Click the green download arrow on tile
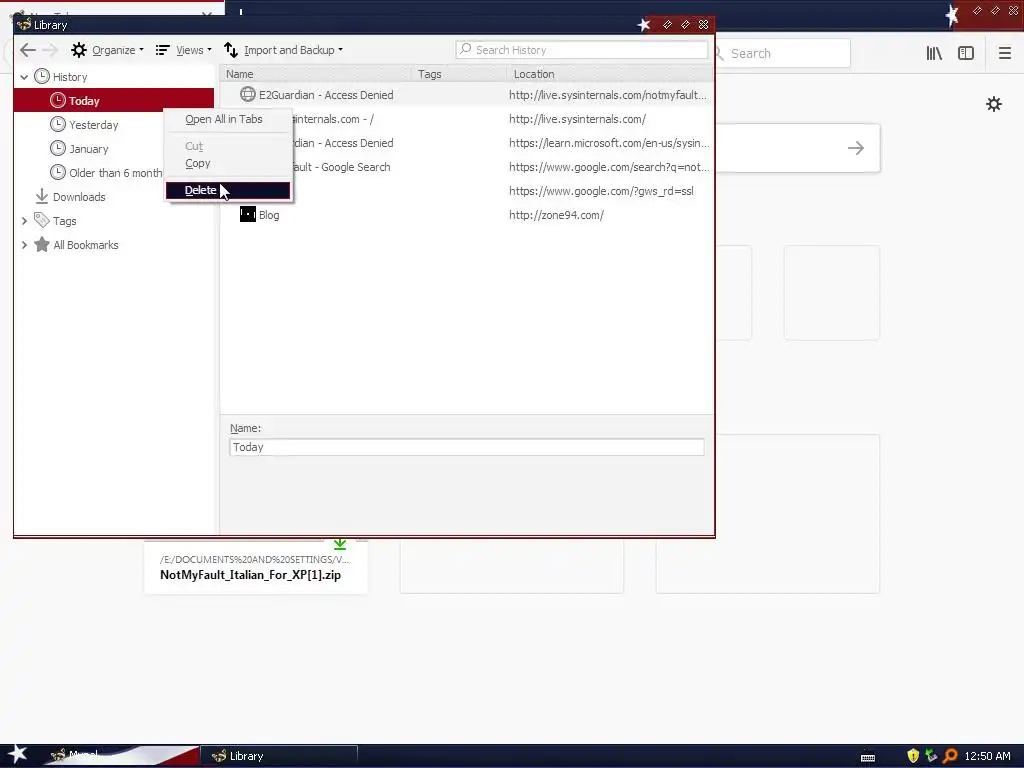 340,543
